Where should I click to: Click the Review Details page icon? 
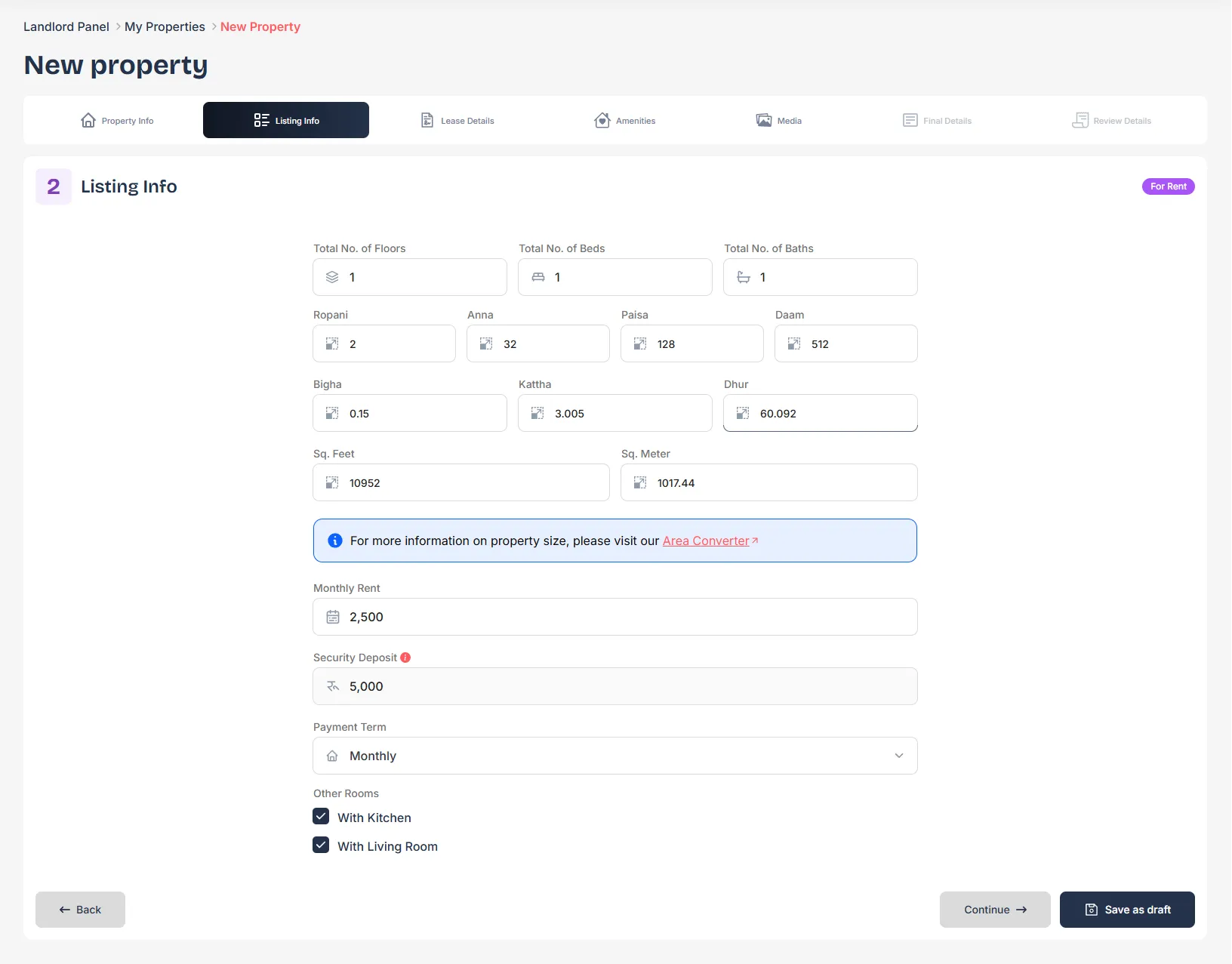pos(1080,121)
